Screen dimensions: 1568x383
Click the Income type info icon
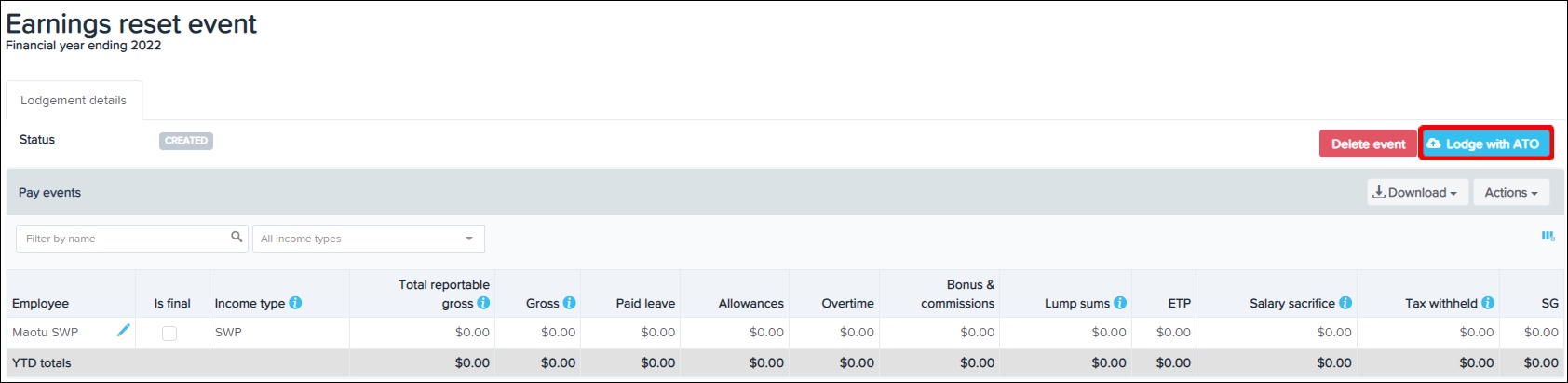coord(295,303)
